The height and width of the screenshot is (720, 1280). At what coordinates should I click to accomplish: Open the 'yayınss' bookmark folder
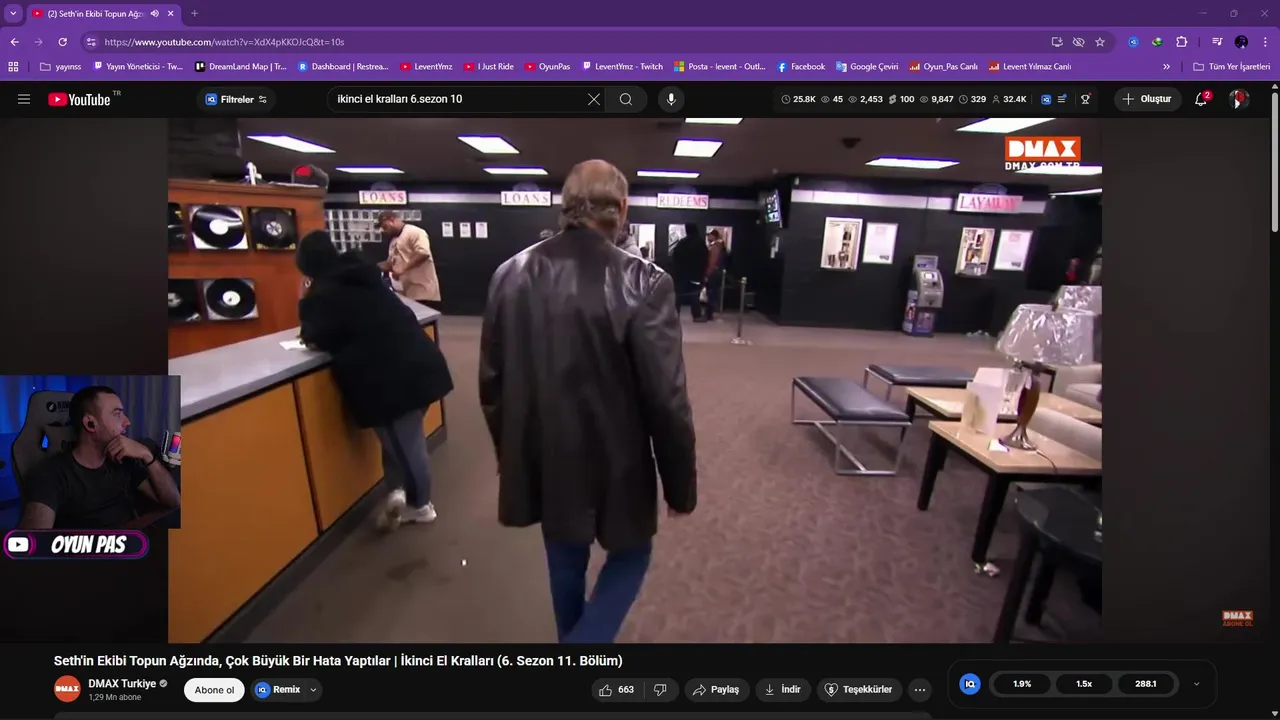tap(61, 67)
